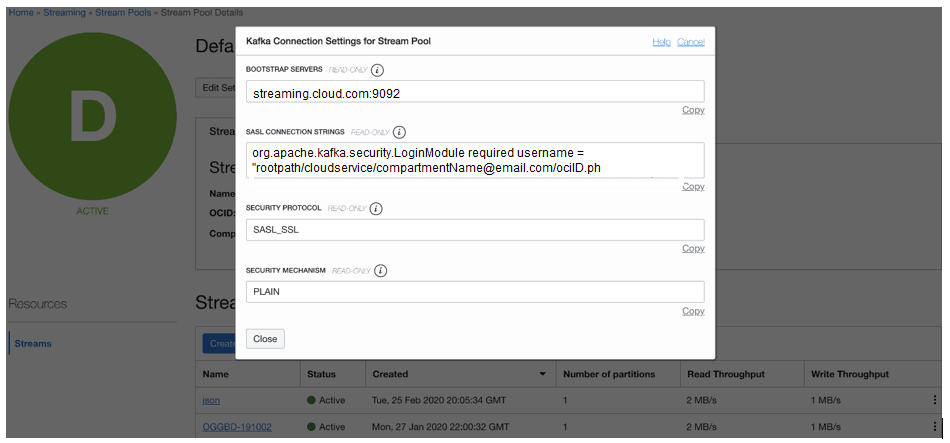Copy the SASL connection string
Viewport: 950px width, 443px height.
coord(693,186)
